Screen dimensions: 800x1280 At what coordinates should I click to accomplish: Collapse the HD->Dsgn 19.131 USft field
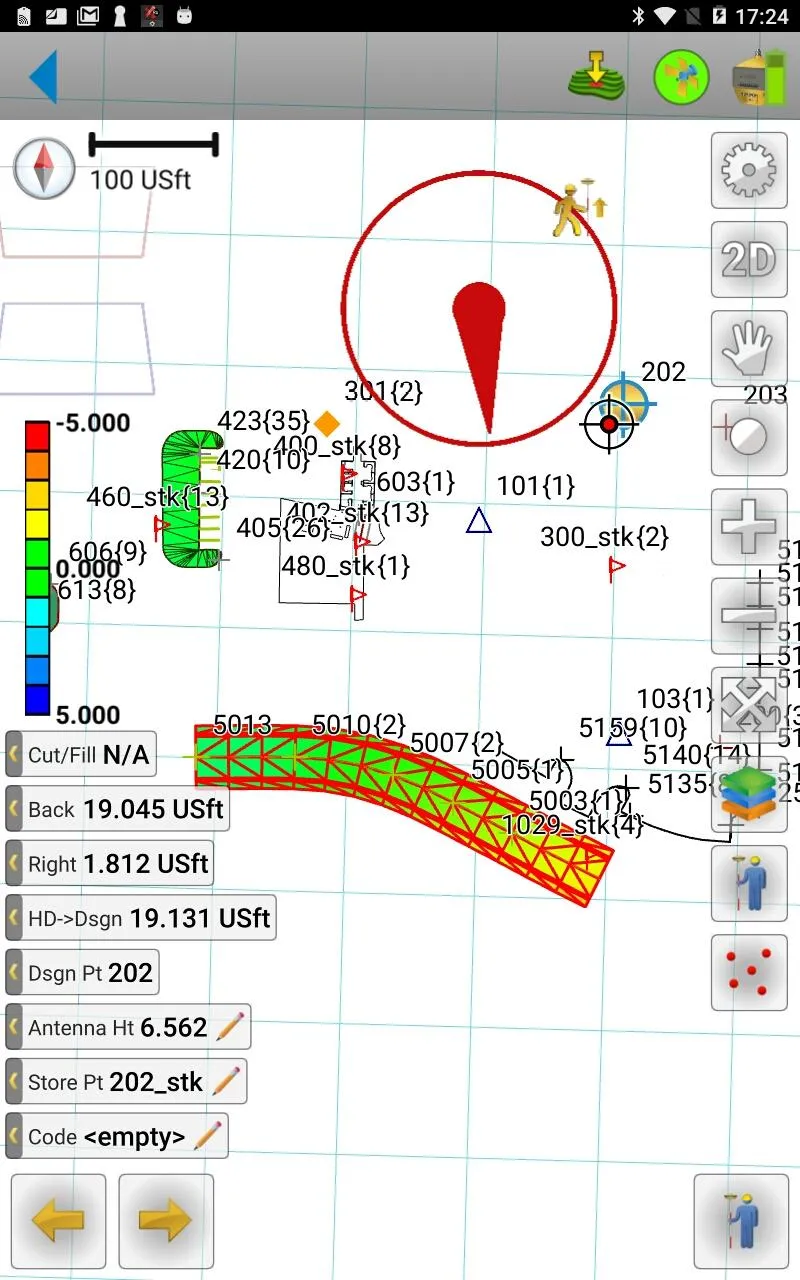(x=14, y=918)
